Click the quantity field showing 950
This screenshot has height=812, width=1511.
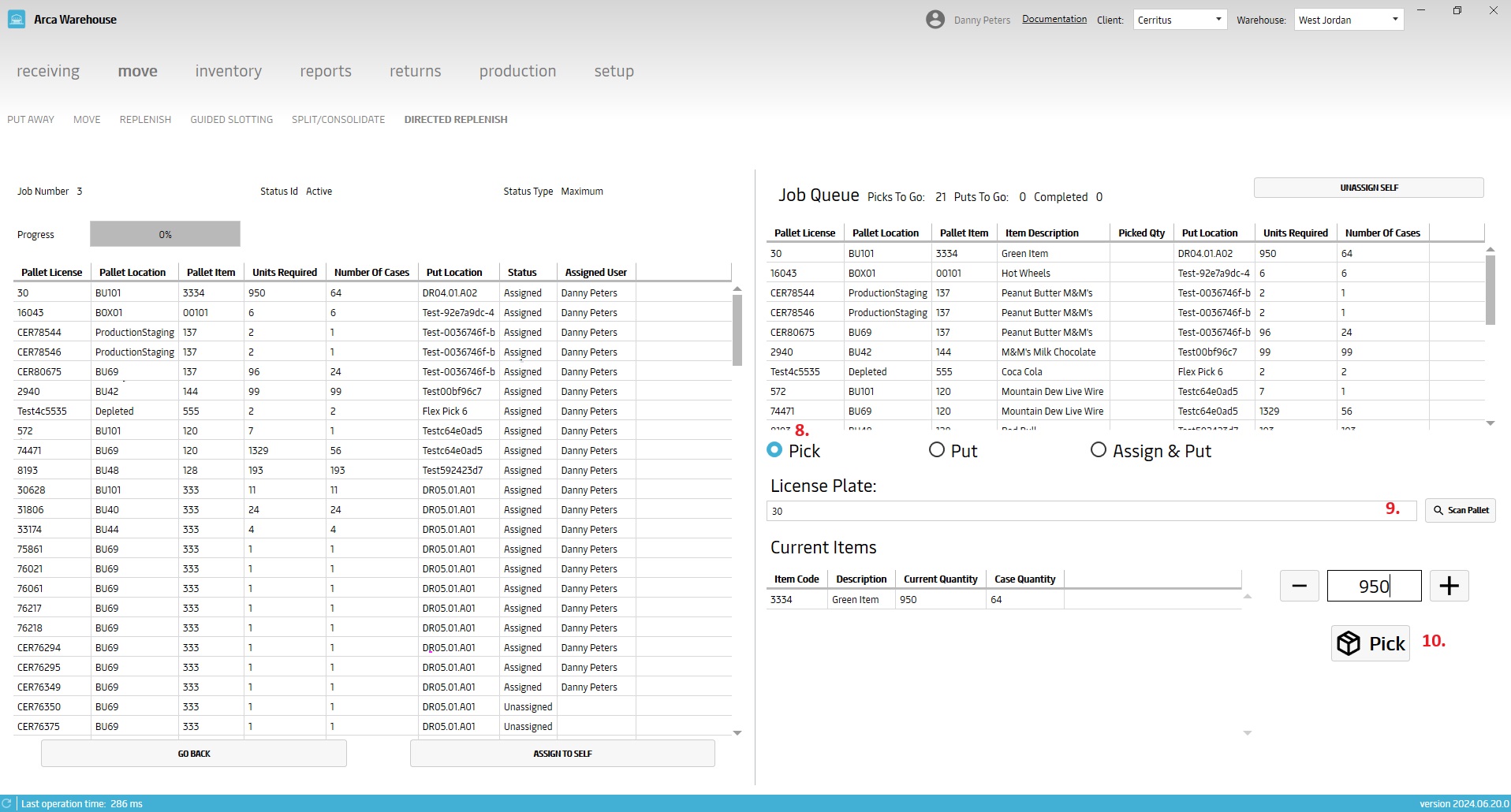1374,586
